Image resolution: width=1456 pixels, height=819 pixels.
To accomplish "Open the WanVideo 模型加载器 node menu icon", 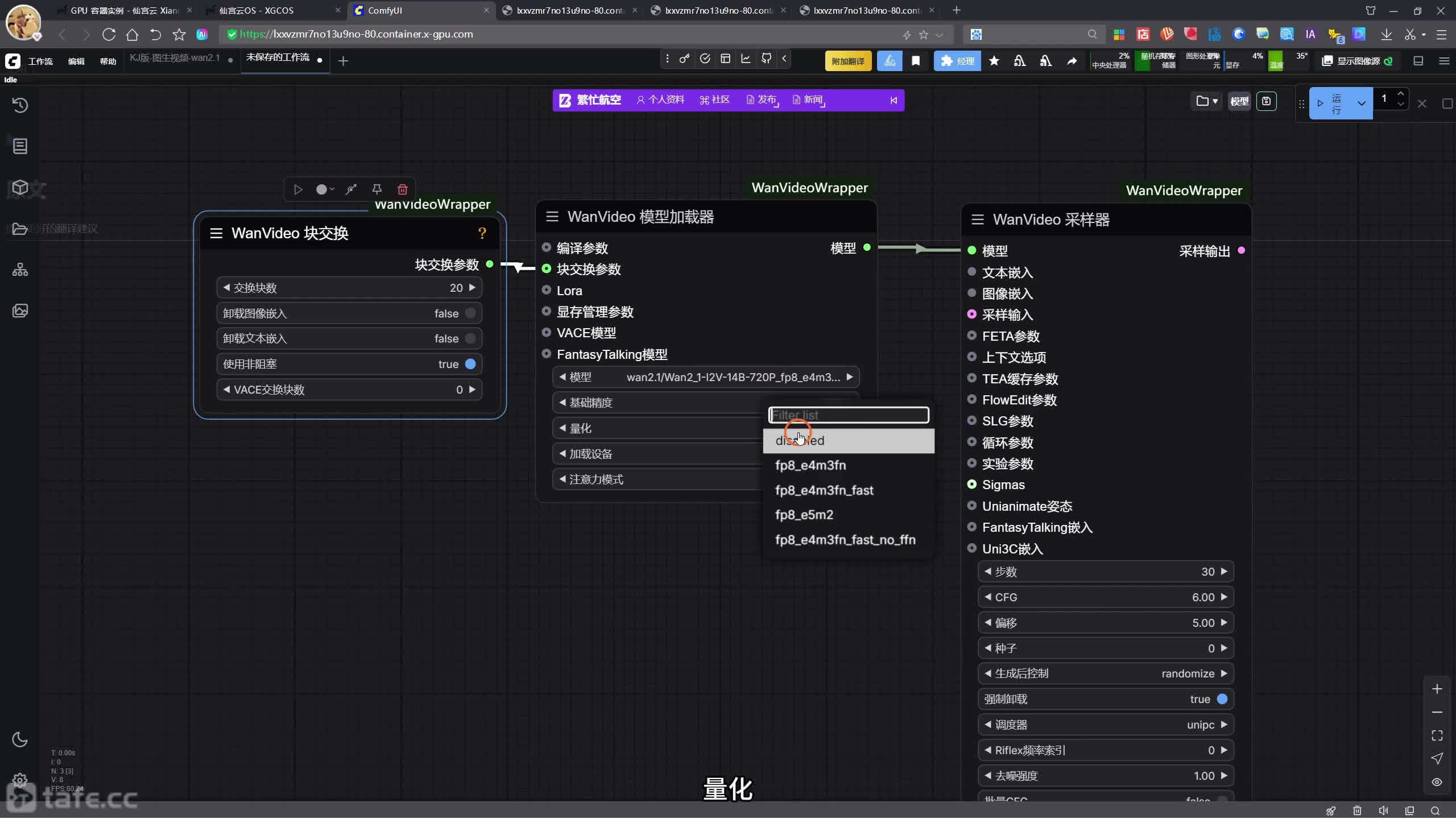I will (x=552, y=217).
